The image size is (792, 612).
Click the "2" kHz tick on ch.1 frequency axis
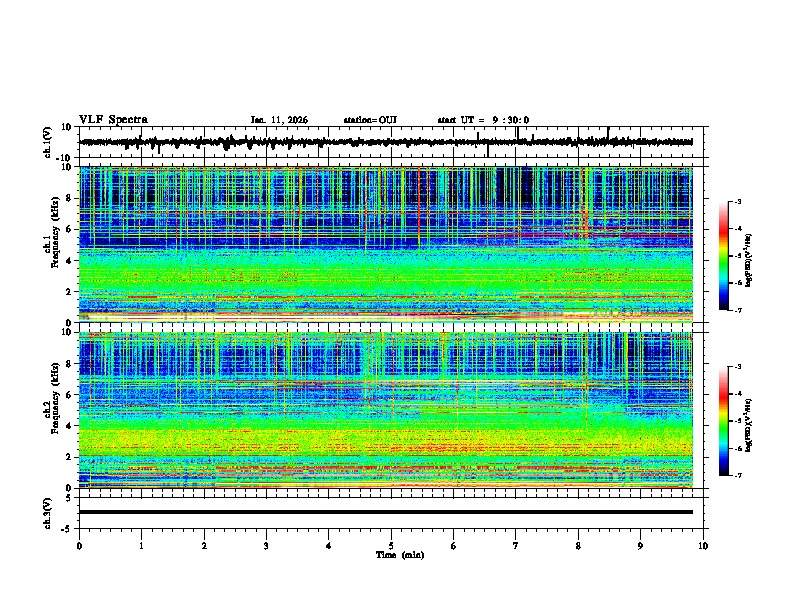tap(69, 291)
